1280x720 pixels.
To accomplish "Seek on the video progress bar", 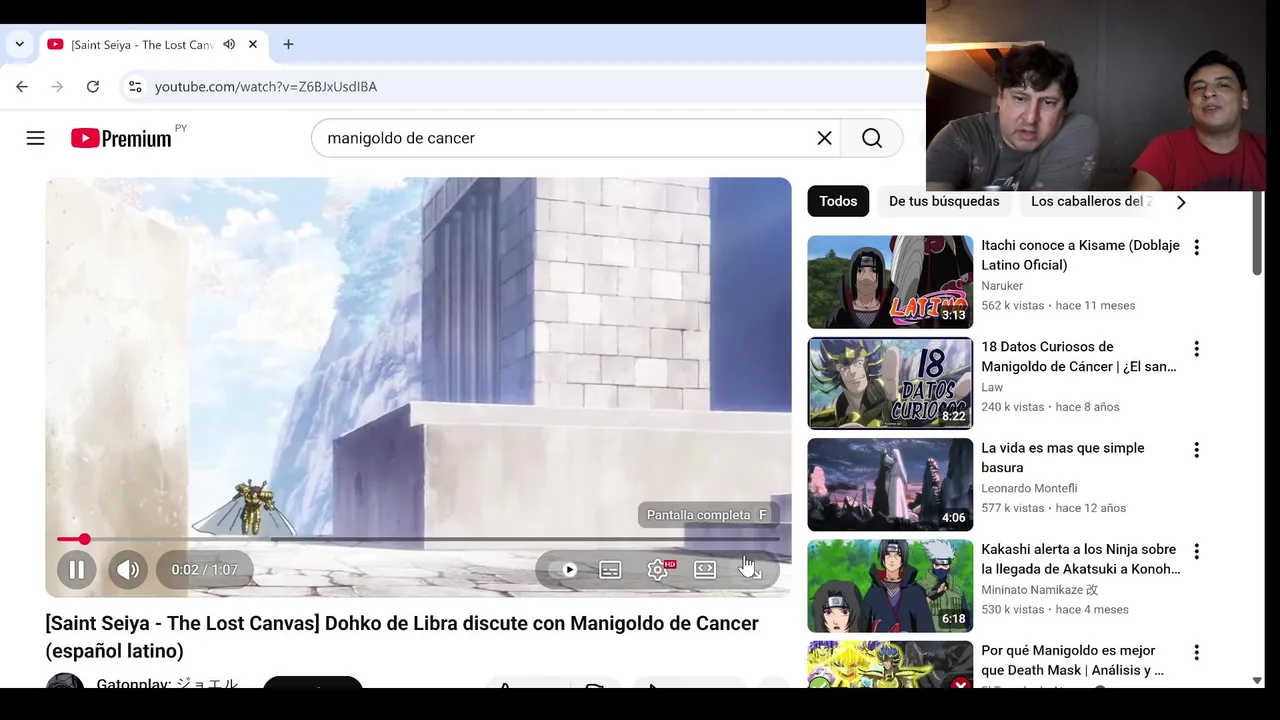I will [x=418, y=539].
